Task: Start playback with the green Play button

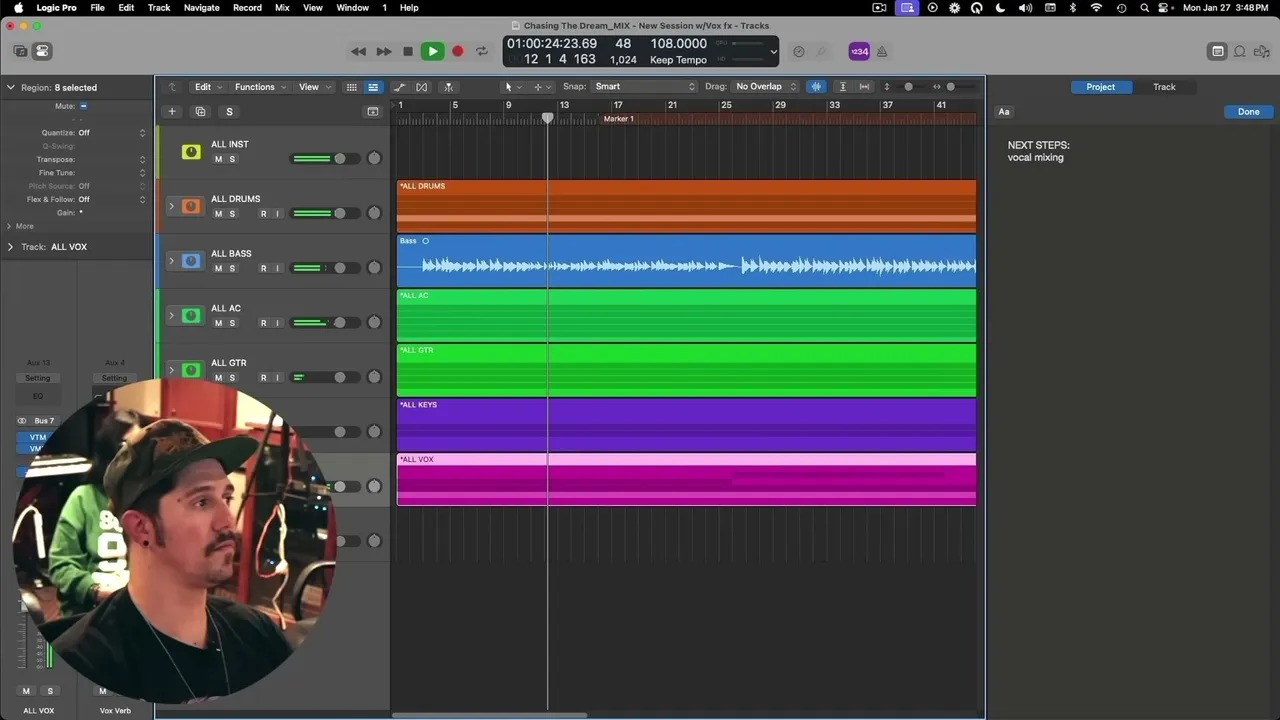Action: click(x=432, y=51)
